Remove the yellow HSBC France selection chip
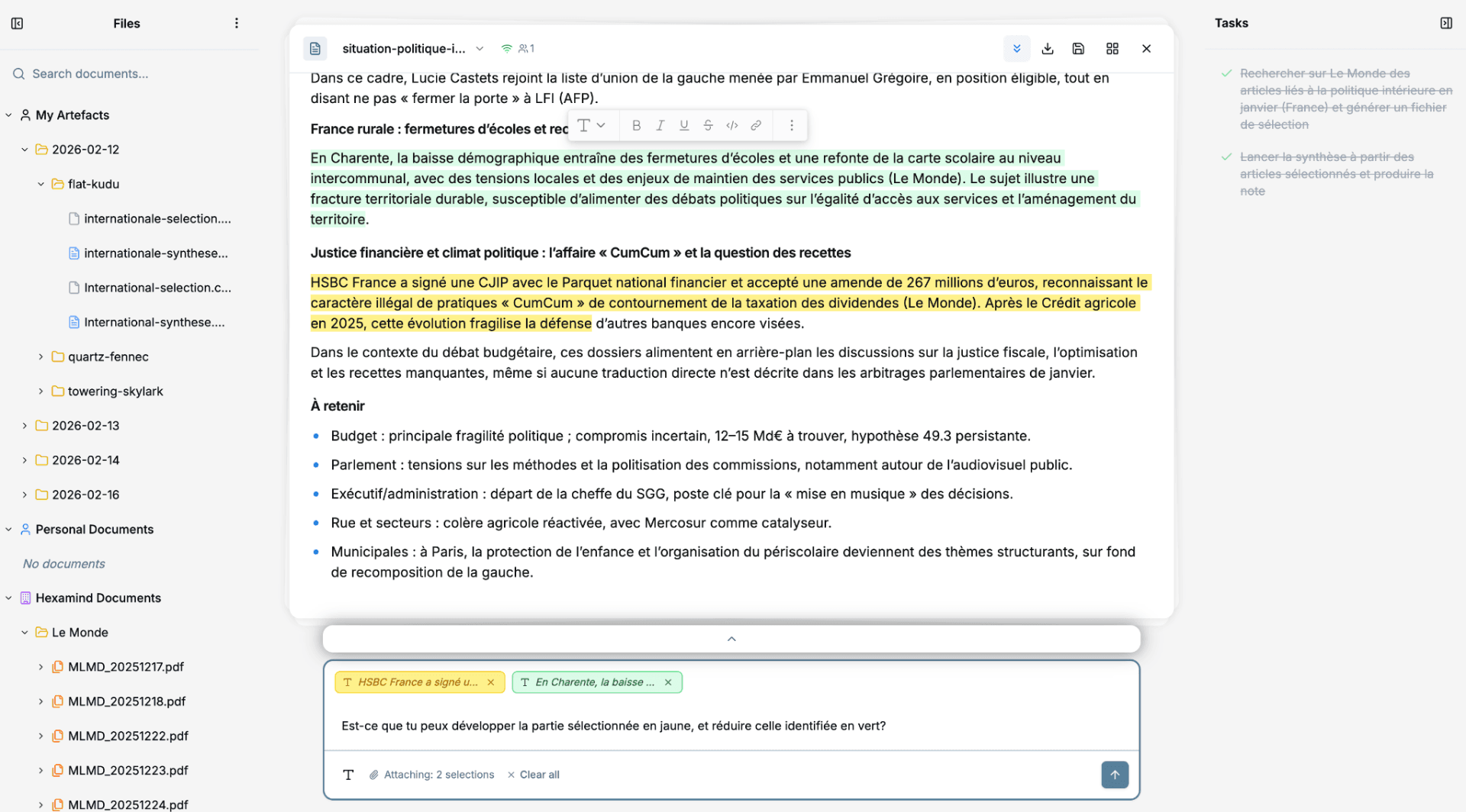1466x812 pixels. [491, 682]
